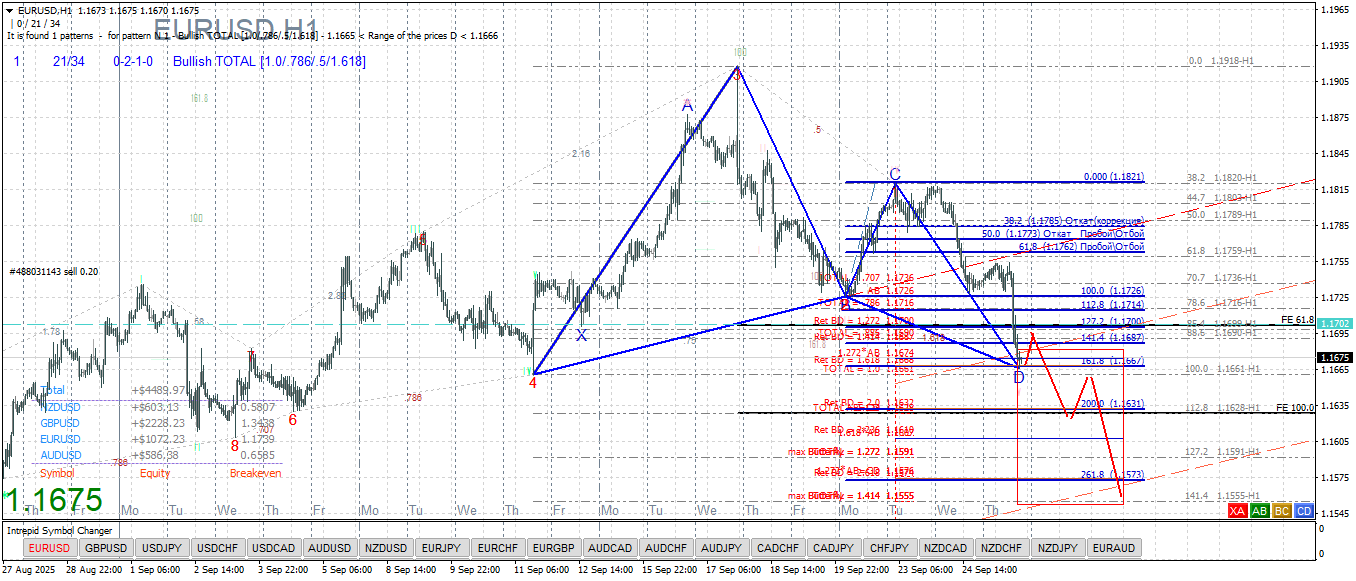Select NZDUSD in the symbol changer bar
The image size is (1356, 581).
pos(385,548)
